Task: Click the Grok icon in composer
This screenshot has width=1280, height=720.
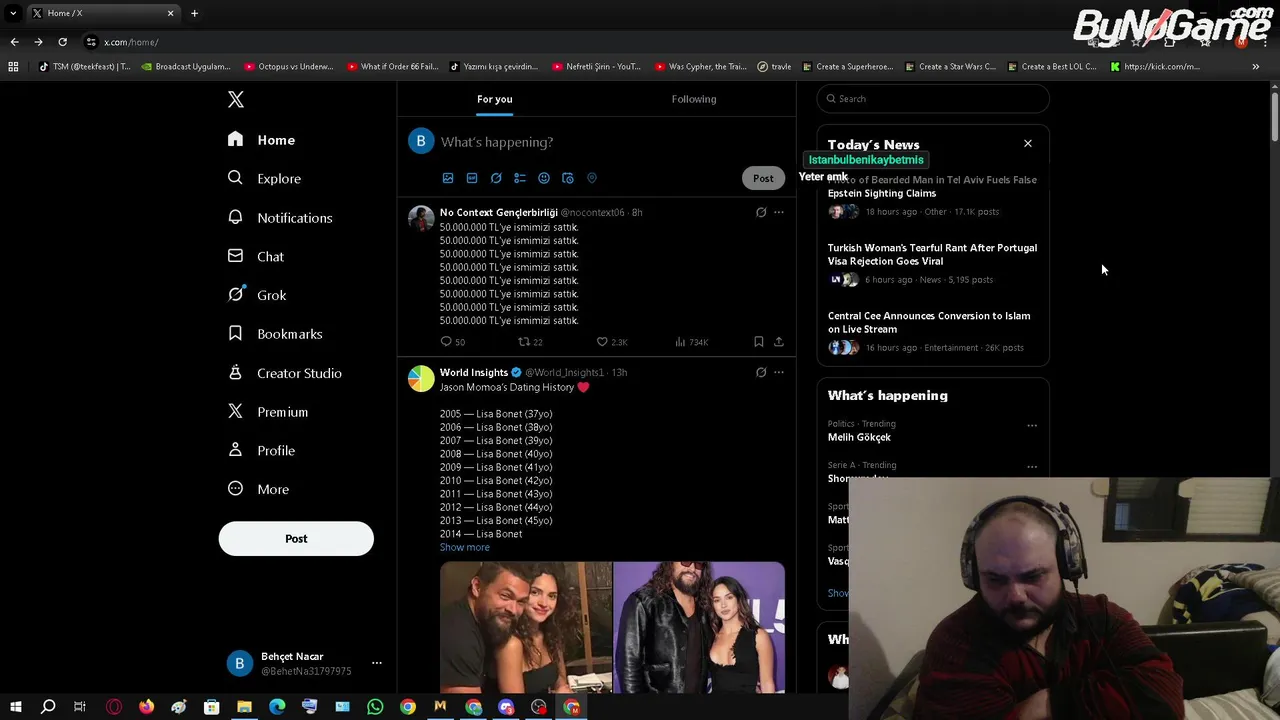Action: tap(496, 178)
